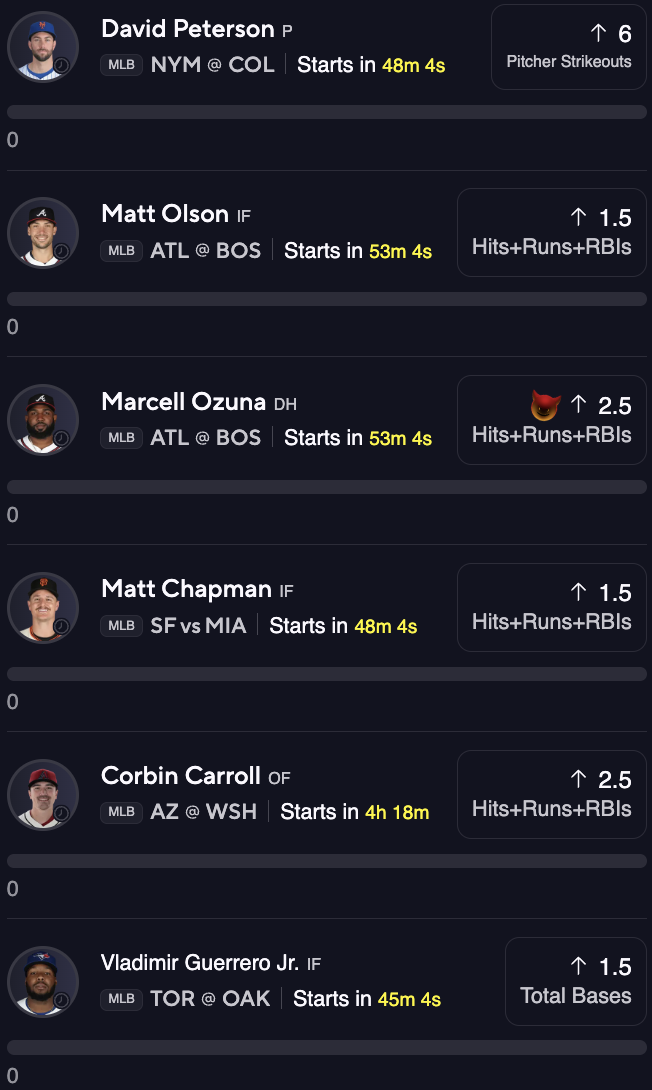652x1090 pixels.
Task: Click the demon icon on Marcell Ozuna's pick
Action: pos(545,405)
